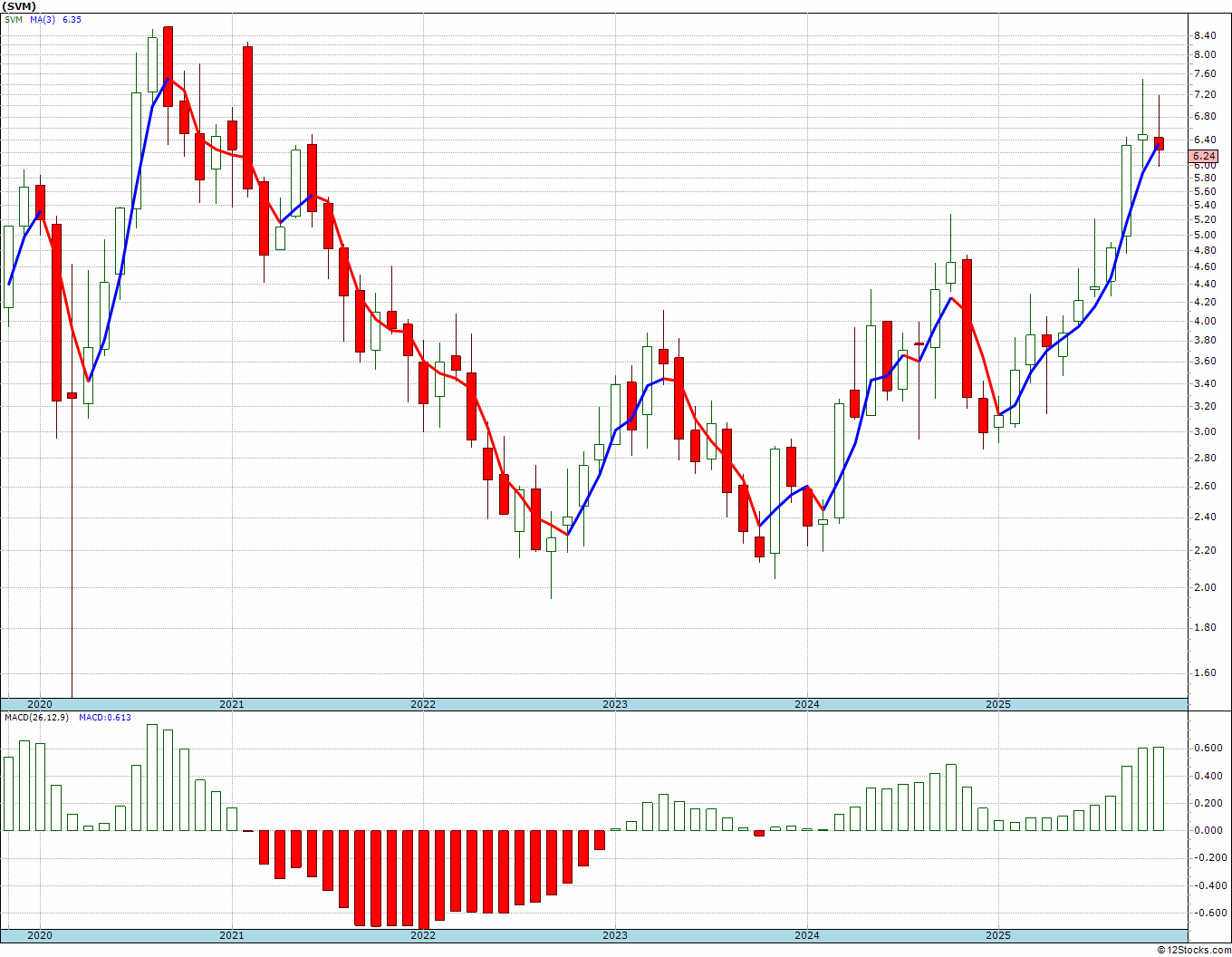1232x957 pixels.
Task: Select the 0.400 MACD axis label
Action: click(x=1208, y=776)
